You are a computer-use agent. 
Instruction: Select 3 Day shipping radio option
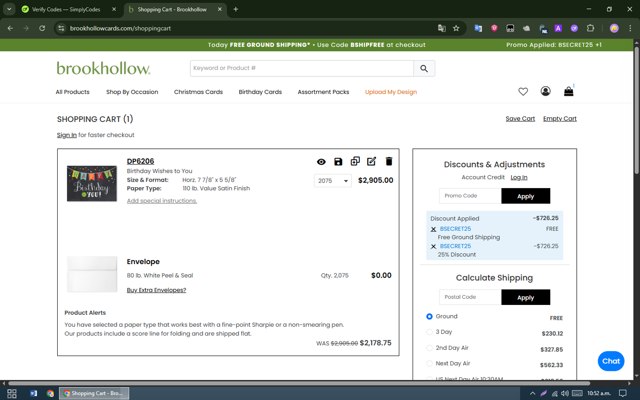click(x=429, y=332)
